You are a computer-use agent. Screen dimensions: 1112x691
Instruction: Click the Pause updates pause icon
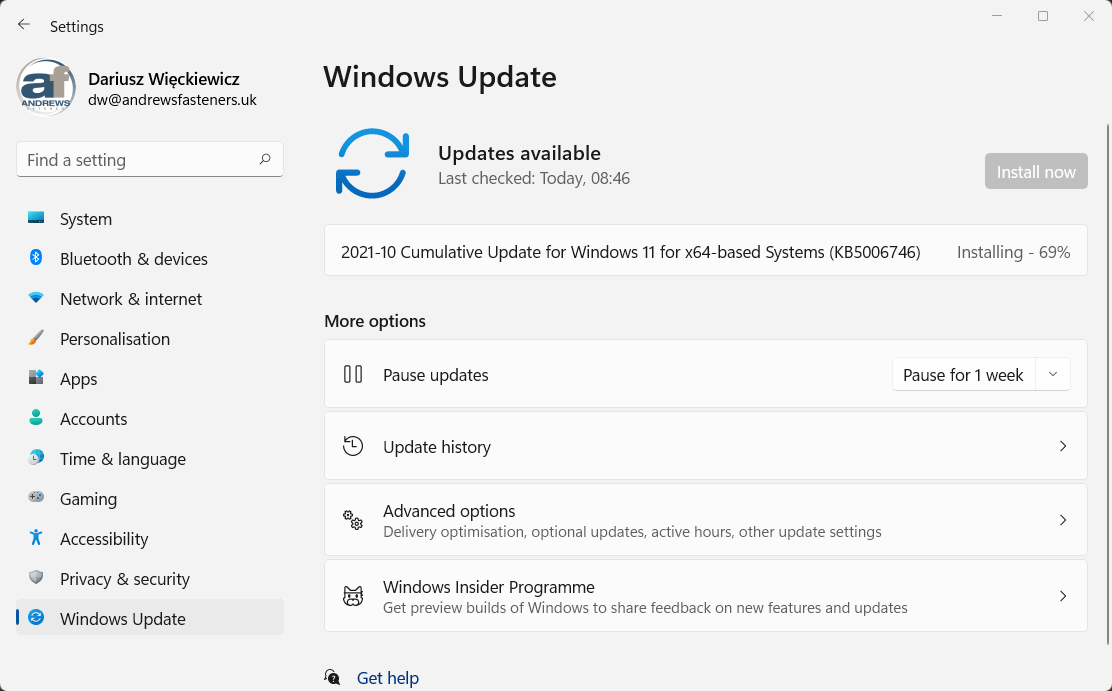(352, 374)
